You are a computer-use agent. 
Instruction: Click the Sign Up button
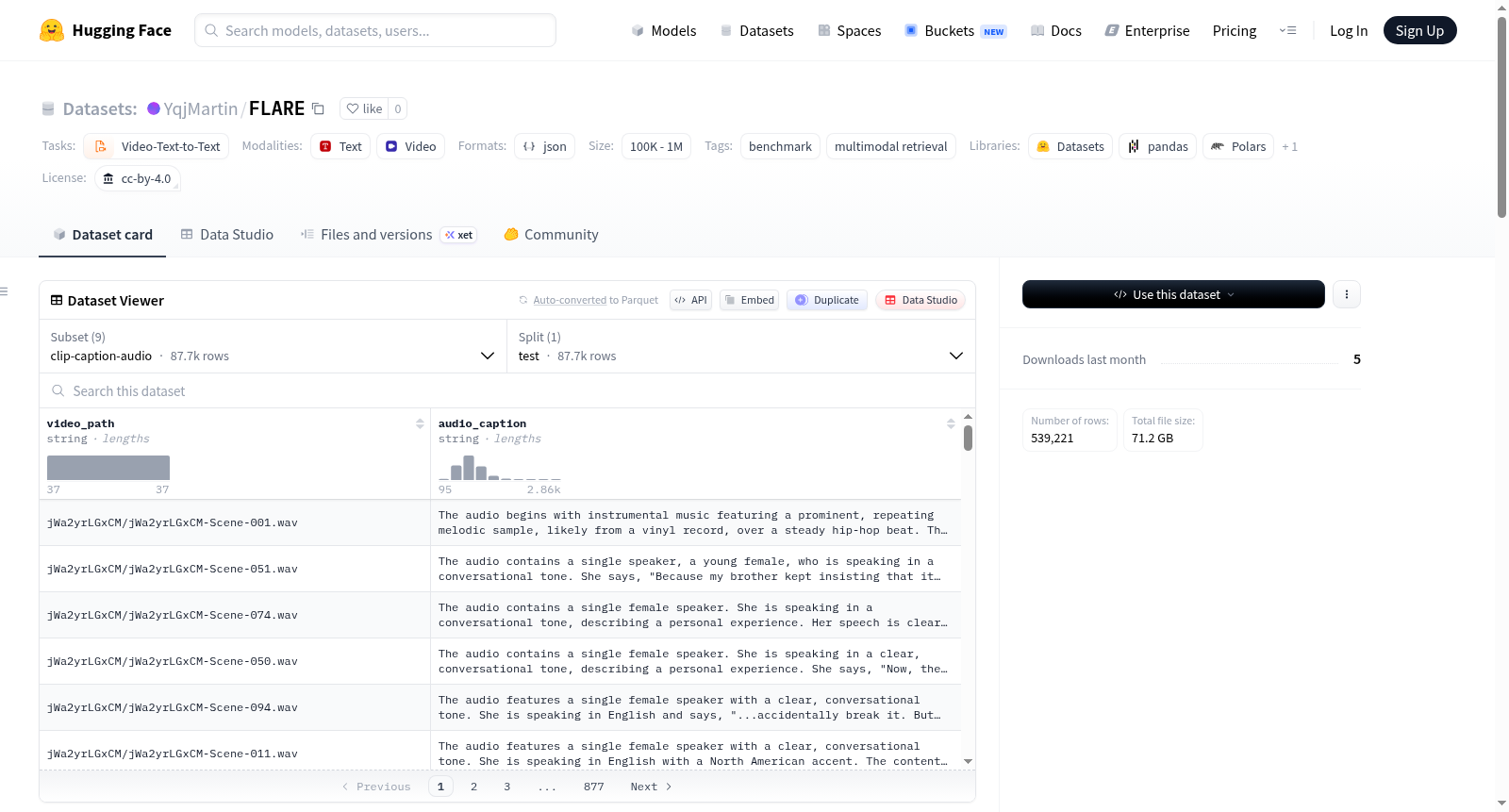pyautogui.click(x=1419, y=30)
